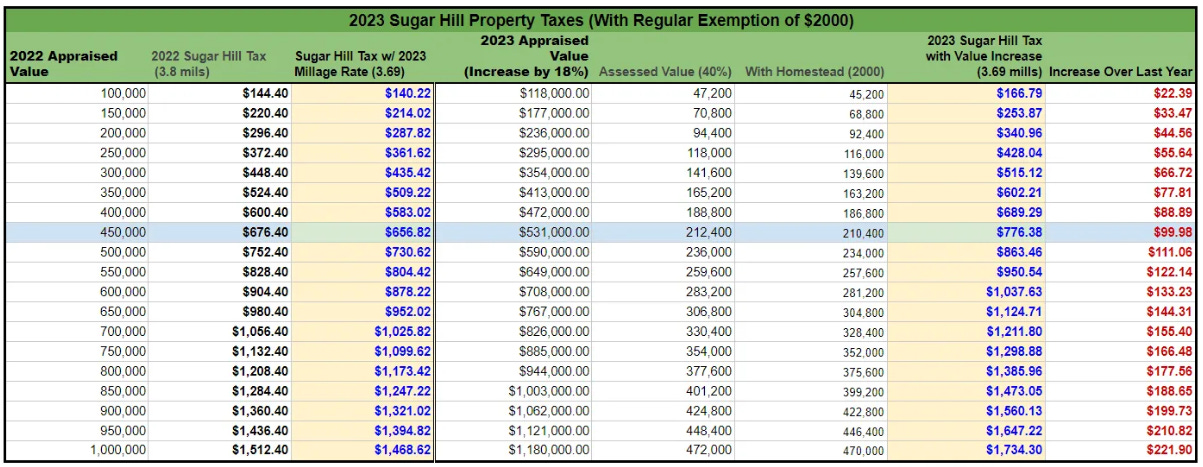Select the cell showing $1,025.82
The height and width of the screenshot is (467, 1203).
362,331
